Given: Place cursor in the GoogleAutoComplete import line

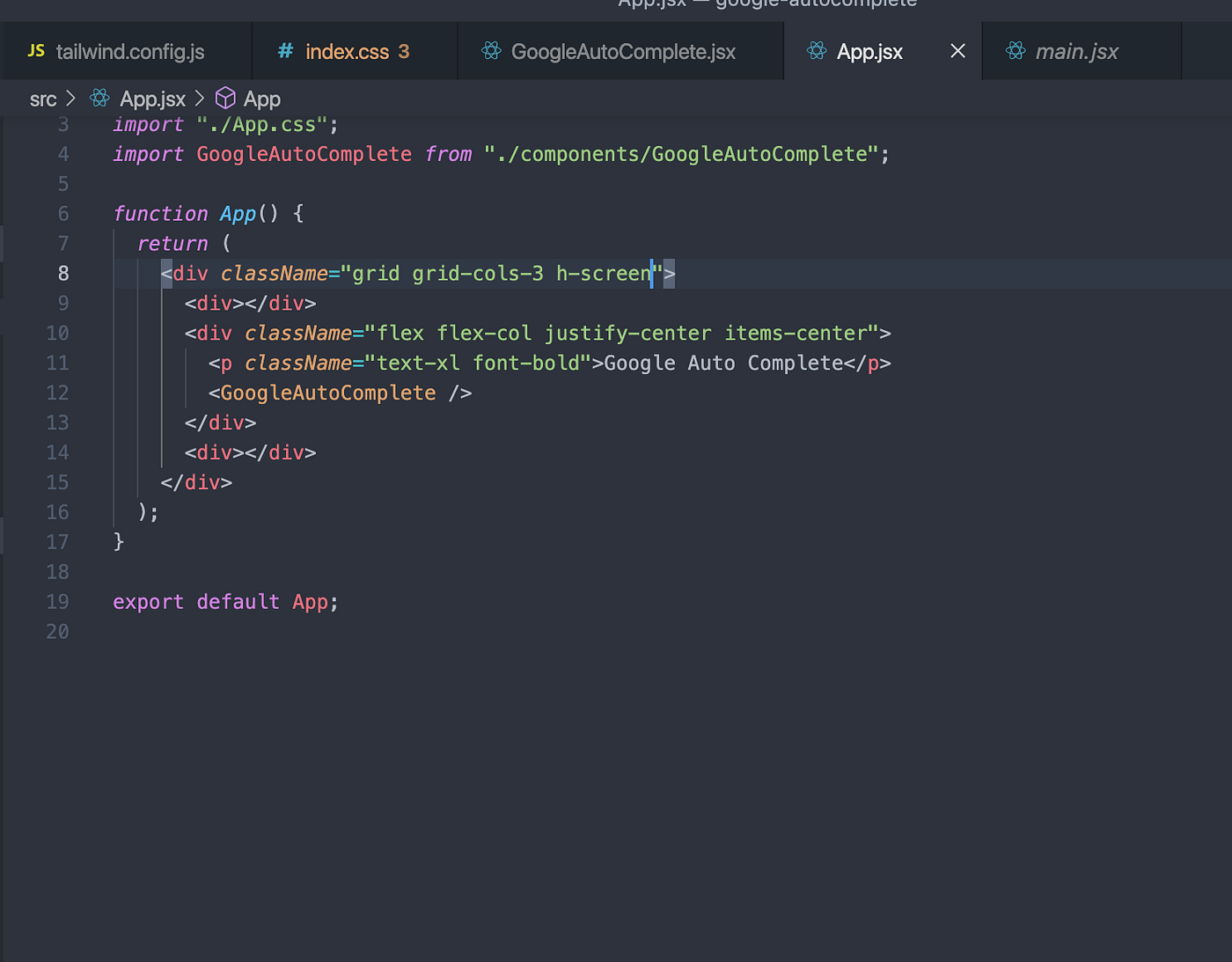Looking at the screenshot, I should 440,153.
